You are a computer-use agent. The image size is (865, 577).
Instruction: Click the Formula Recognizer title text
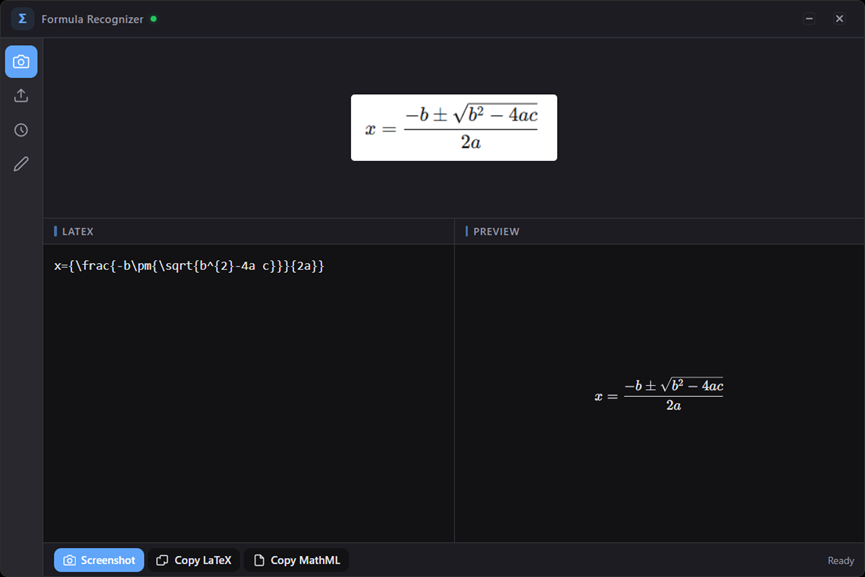point(92,19)
